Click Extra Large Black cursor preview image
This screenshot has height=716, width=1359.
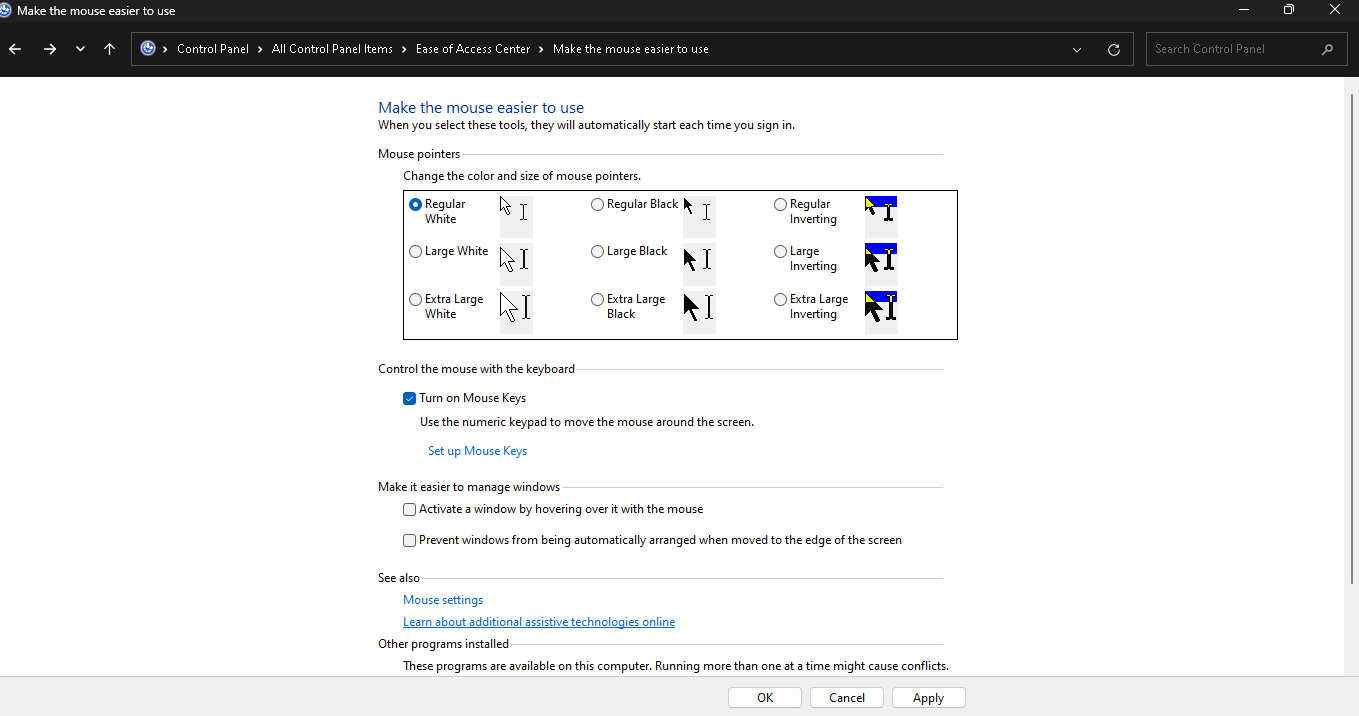[699, 310]
